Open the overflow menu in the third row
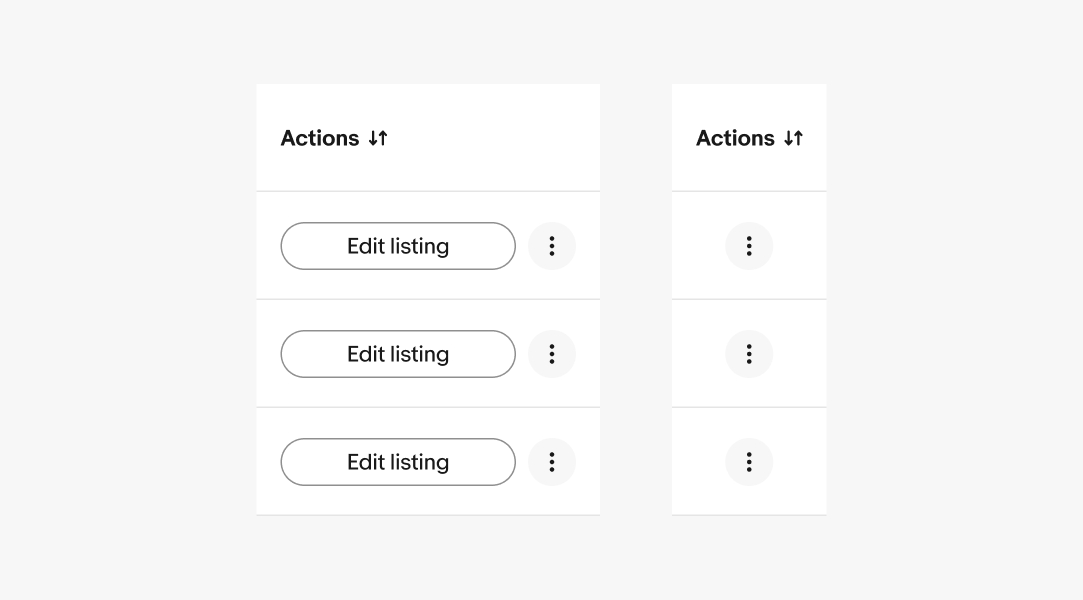 [x=552, y=462]
